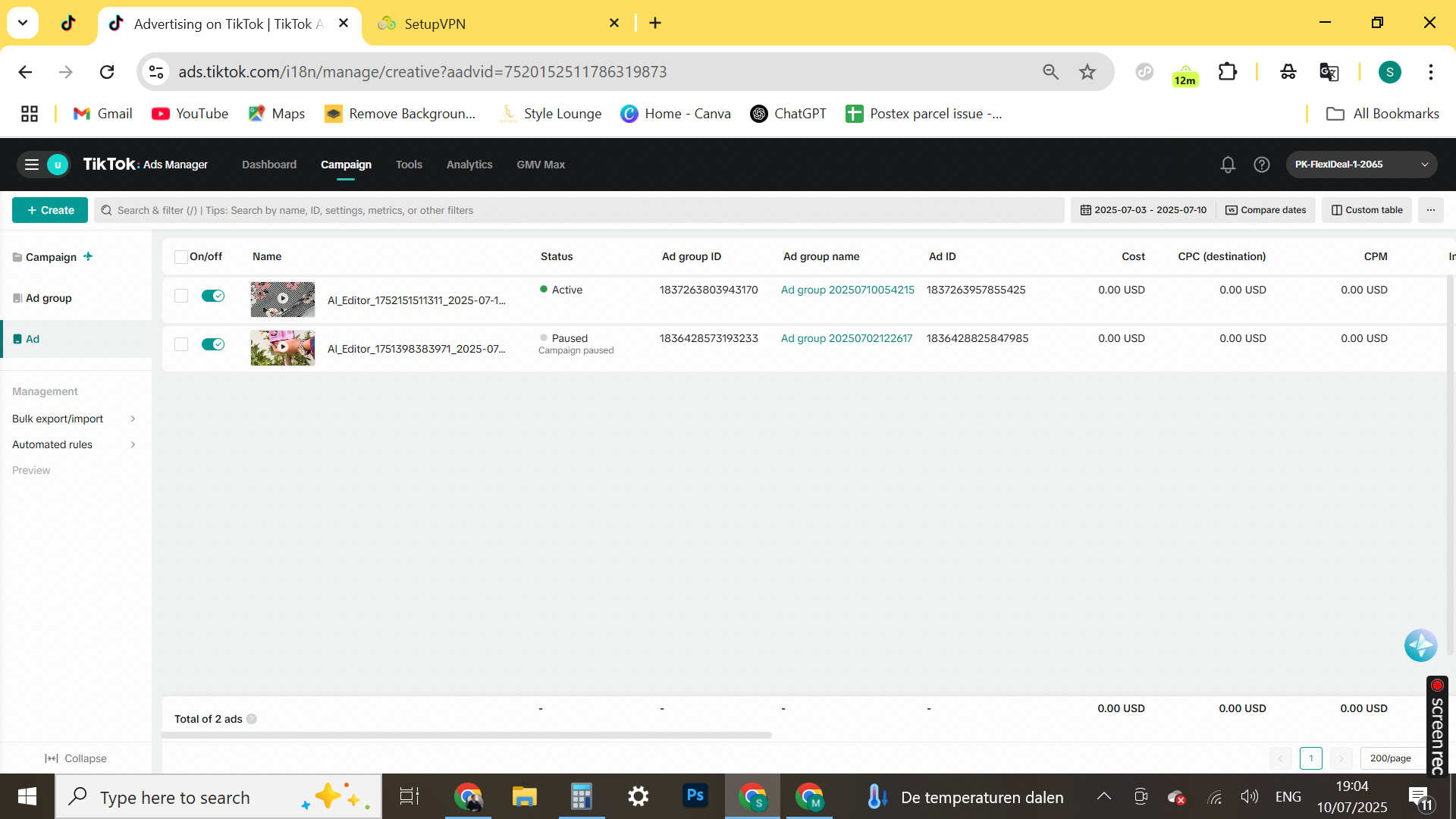The height and width of the screenshot is (819, 1456).
Task: Click the user avatar beside the TikTok logo
Action: pyautogui.click(x=58, y=165)
